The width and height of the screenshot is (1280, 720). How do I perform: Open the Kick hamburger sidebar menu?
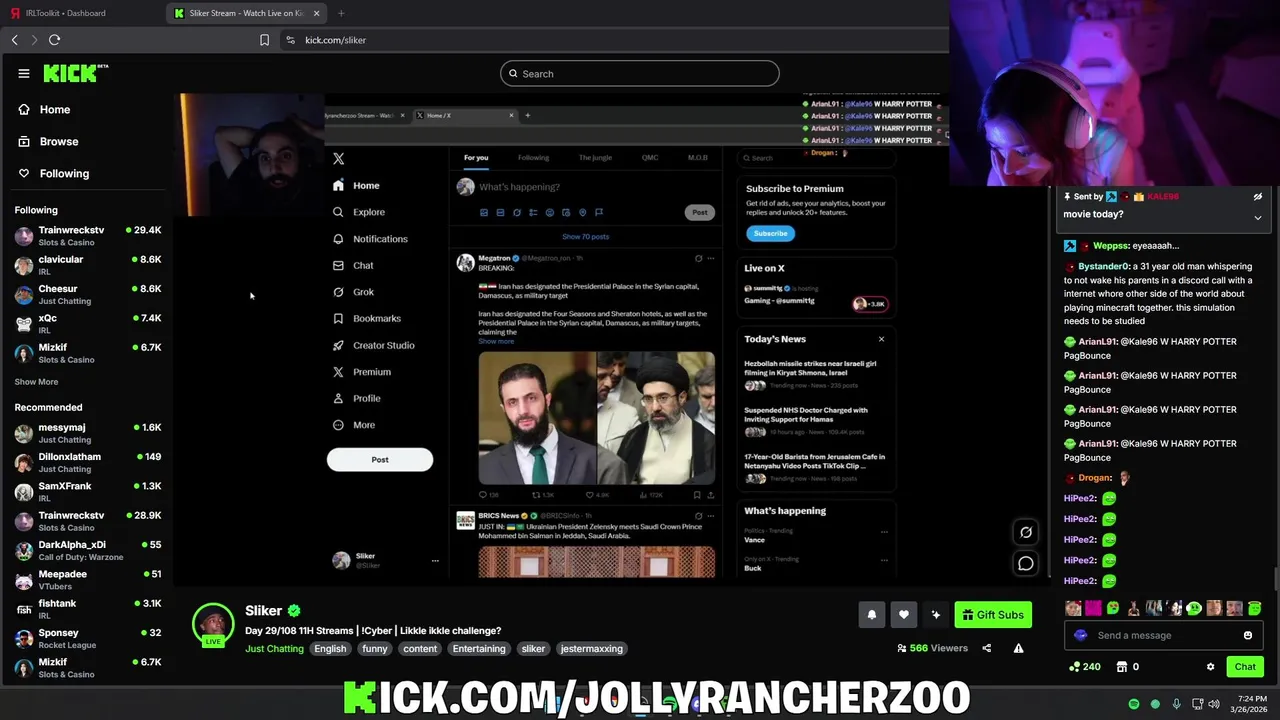click(24, 73)
